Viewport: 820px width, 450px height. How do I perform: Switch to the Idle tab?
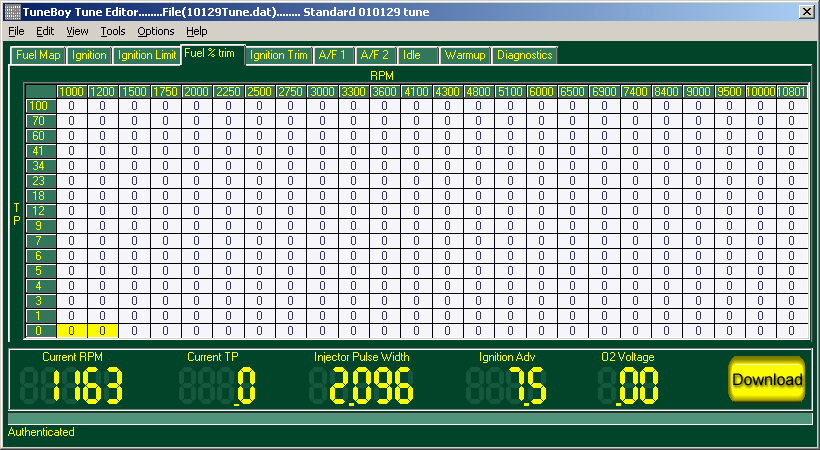(x=418, y=55)
